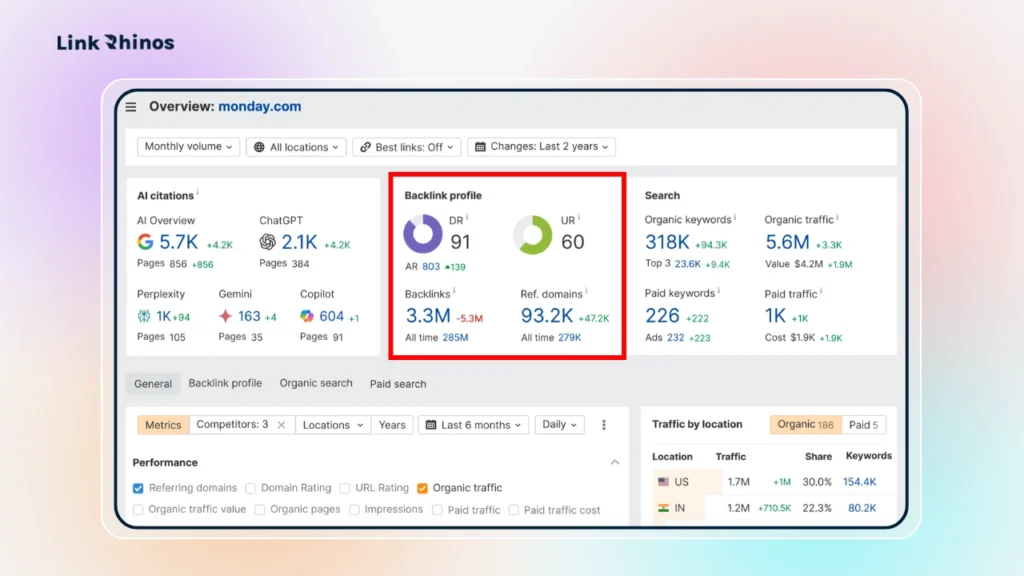This screenshot has width=1024, height=576.
Task: Select the General tab
Action: pyautogui.click(x=153, y=384)
